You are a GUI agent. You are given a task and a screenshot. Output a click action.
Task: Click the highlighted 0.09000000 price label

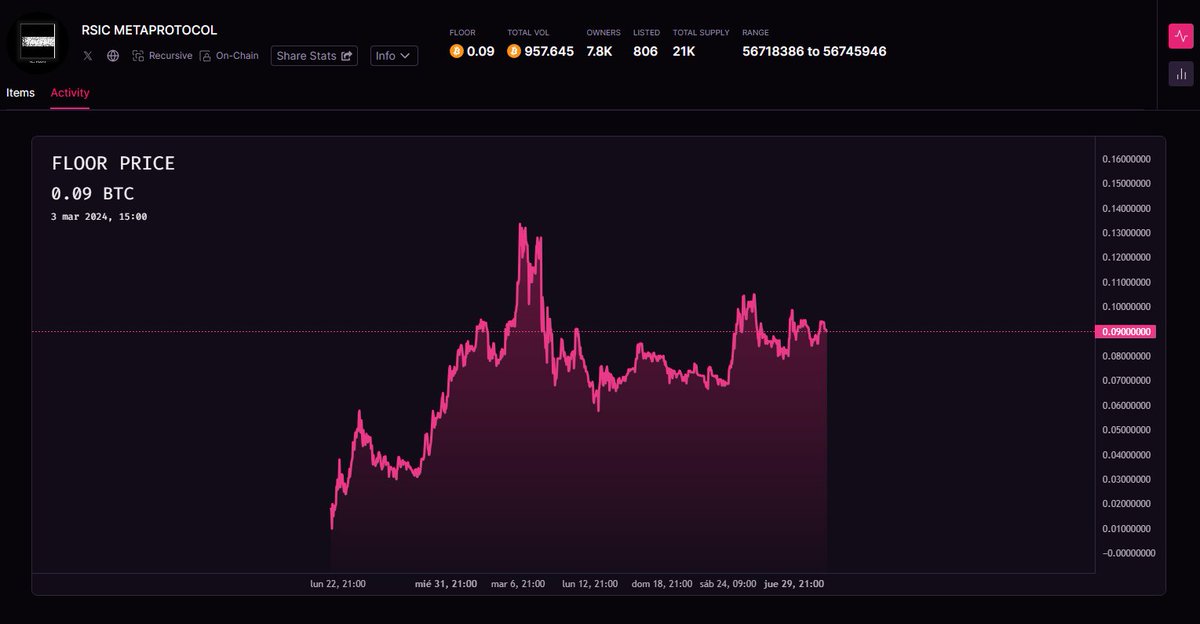click(x=1125, y=331)
